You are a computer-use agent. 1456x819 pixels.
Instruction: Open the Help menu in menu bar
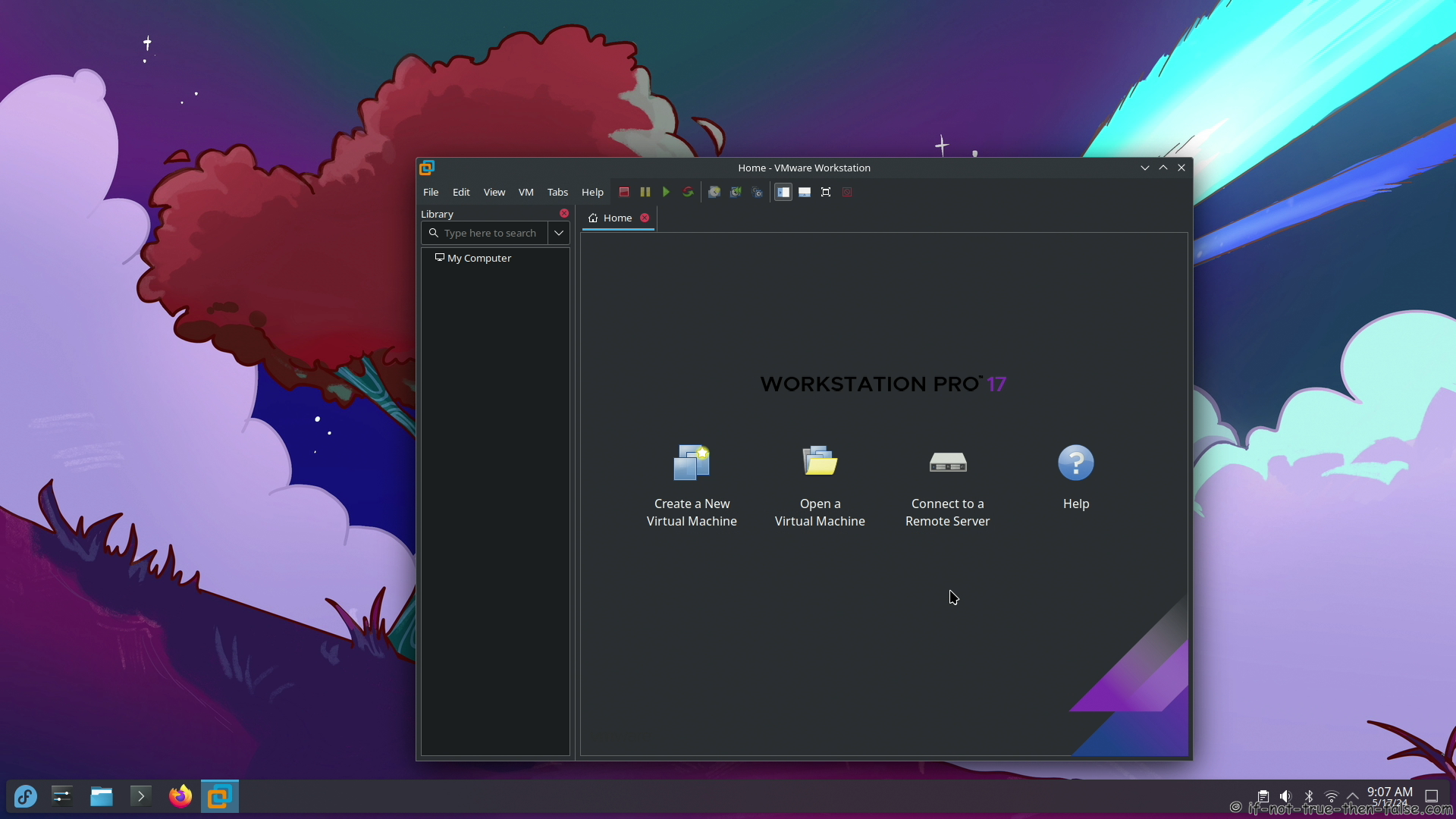pos(592,192)
